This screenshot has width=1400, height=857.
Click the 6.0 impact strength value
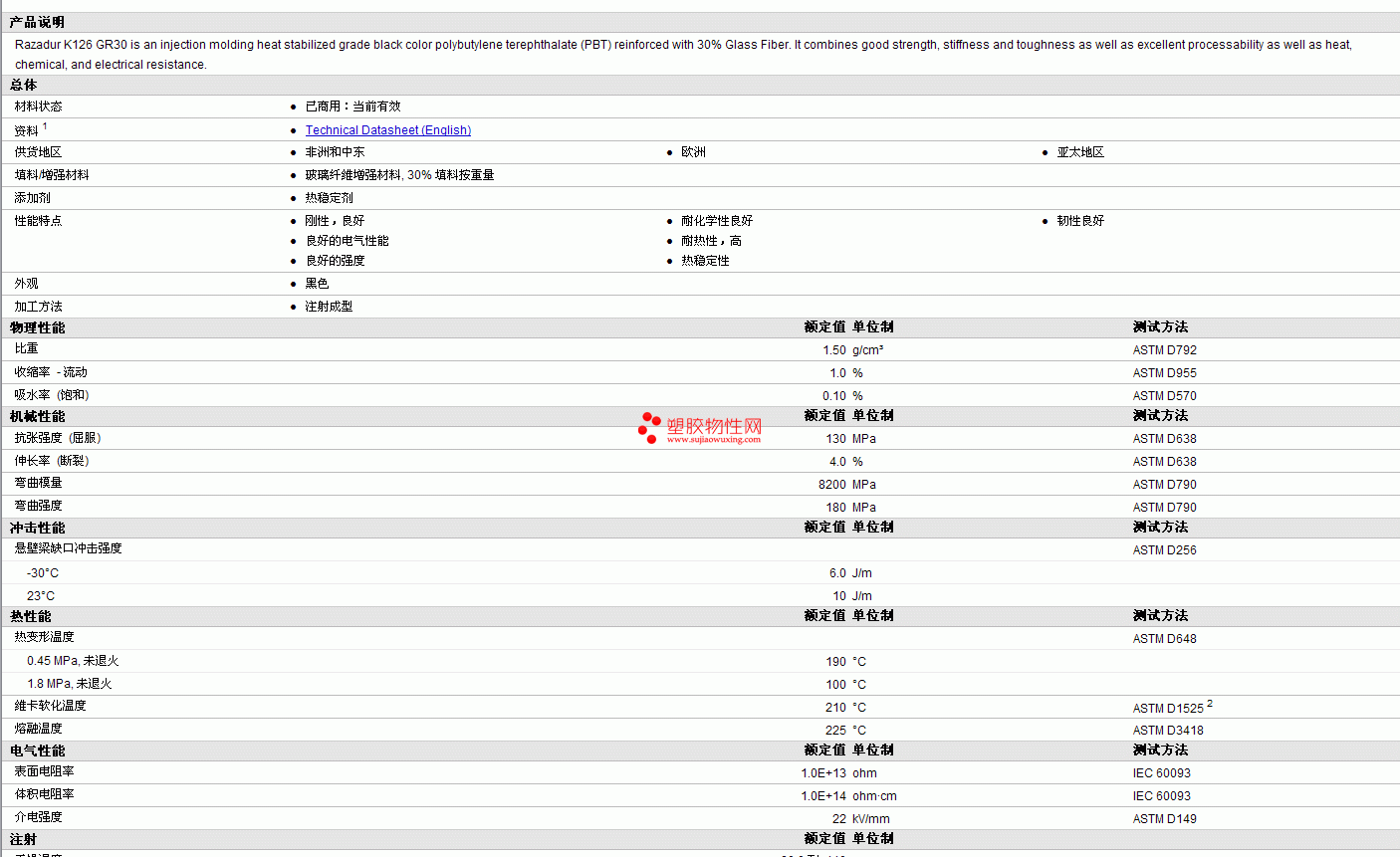(837, 573)
